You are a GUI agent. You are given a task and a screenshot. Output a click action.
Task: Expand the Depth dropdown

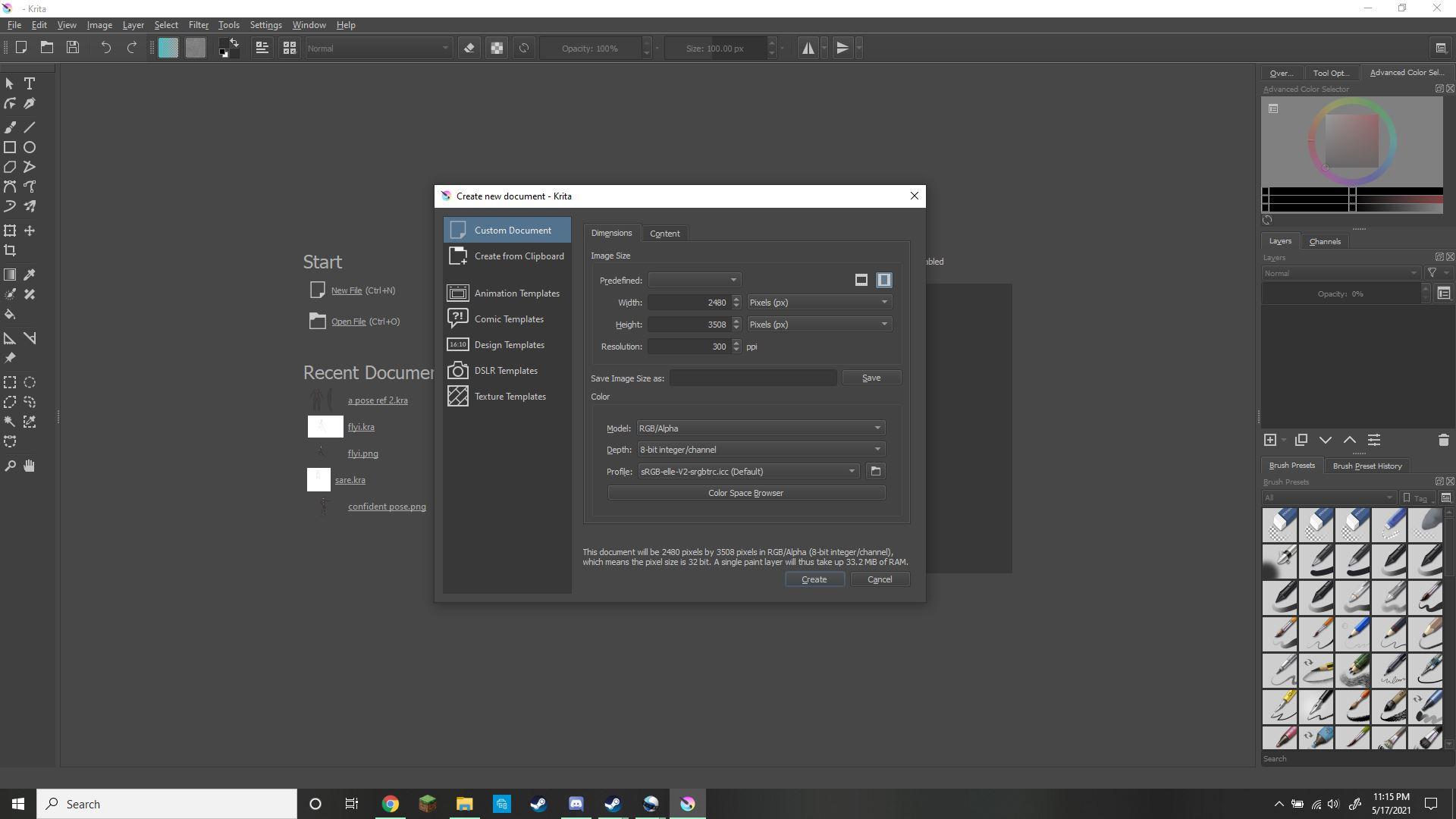tap(758, 449)
